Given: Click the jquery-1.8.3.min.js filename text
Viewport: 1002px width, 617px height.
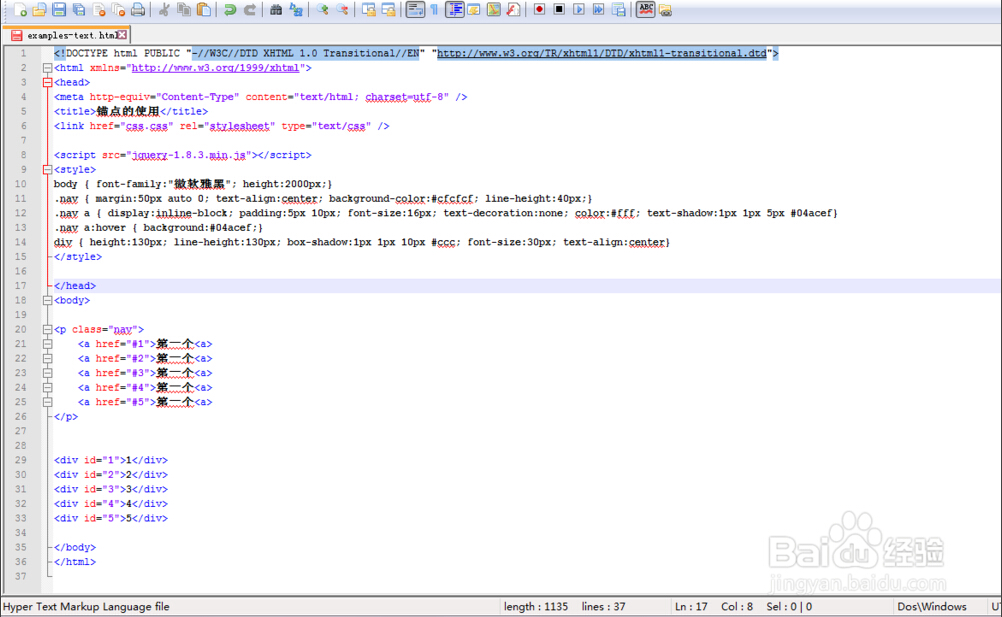Looking at the screenshot, I should coord(189,155).
